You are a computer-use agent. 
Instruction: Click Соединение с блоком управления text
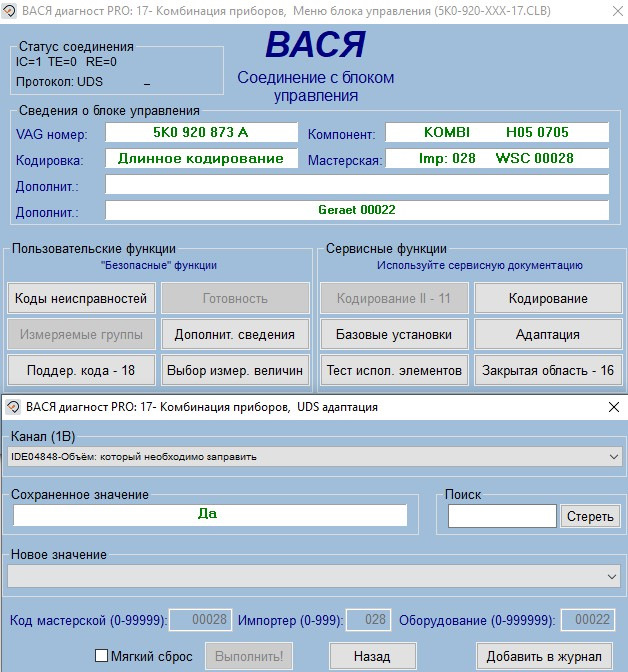pyautogui.click(x=316, y=86)
